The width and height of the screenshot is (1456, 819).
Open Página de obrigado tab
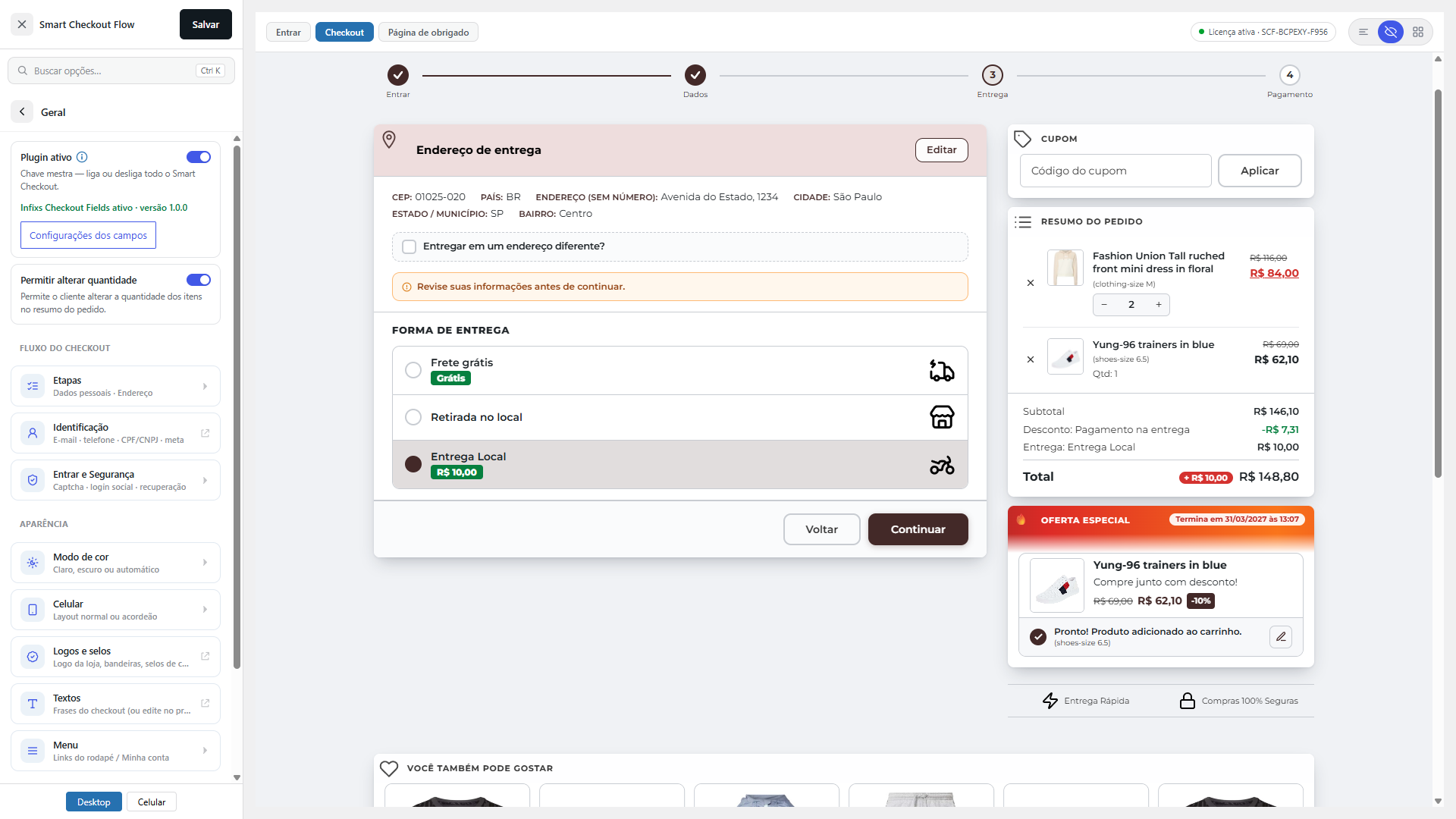point(428,32)
